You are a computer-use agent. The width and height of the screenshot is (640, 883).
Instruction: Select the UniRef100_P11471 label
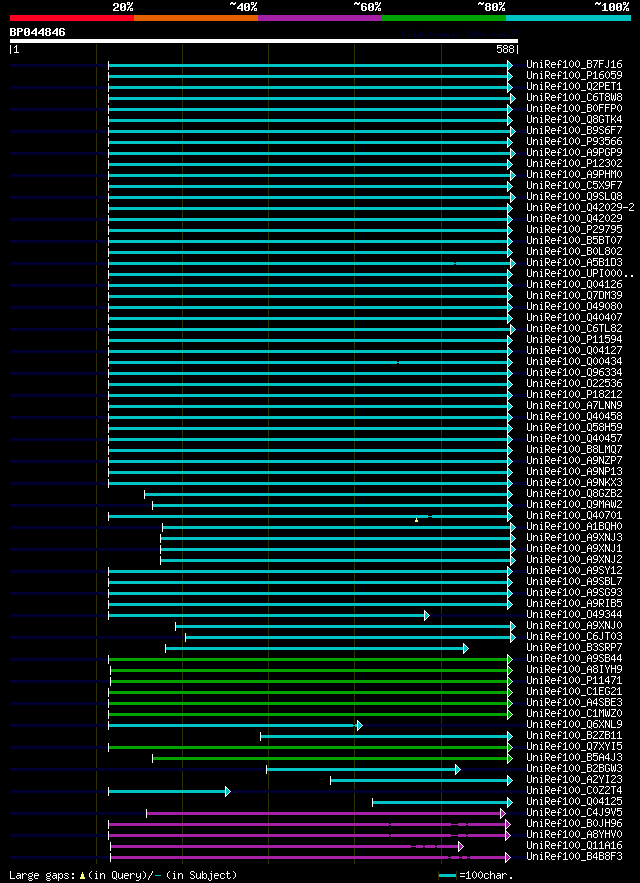[x=574, y=681]
